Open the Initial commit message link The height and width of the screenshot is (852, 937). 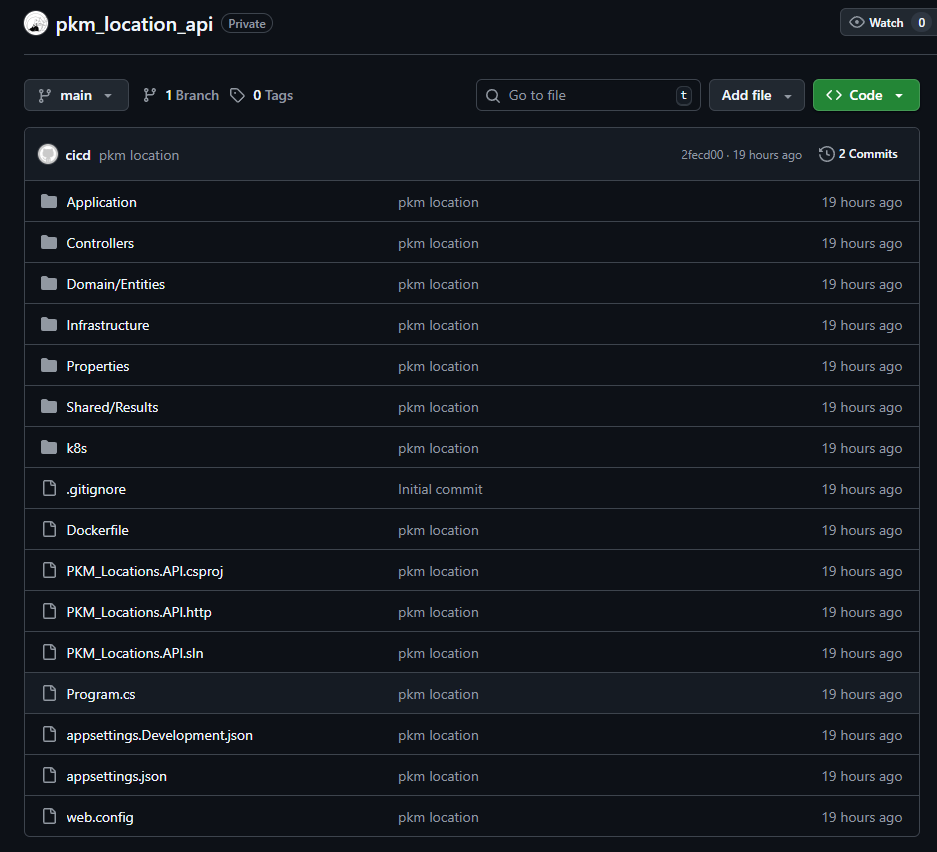click(440, 489)
